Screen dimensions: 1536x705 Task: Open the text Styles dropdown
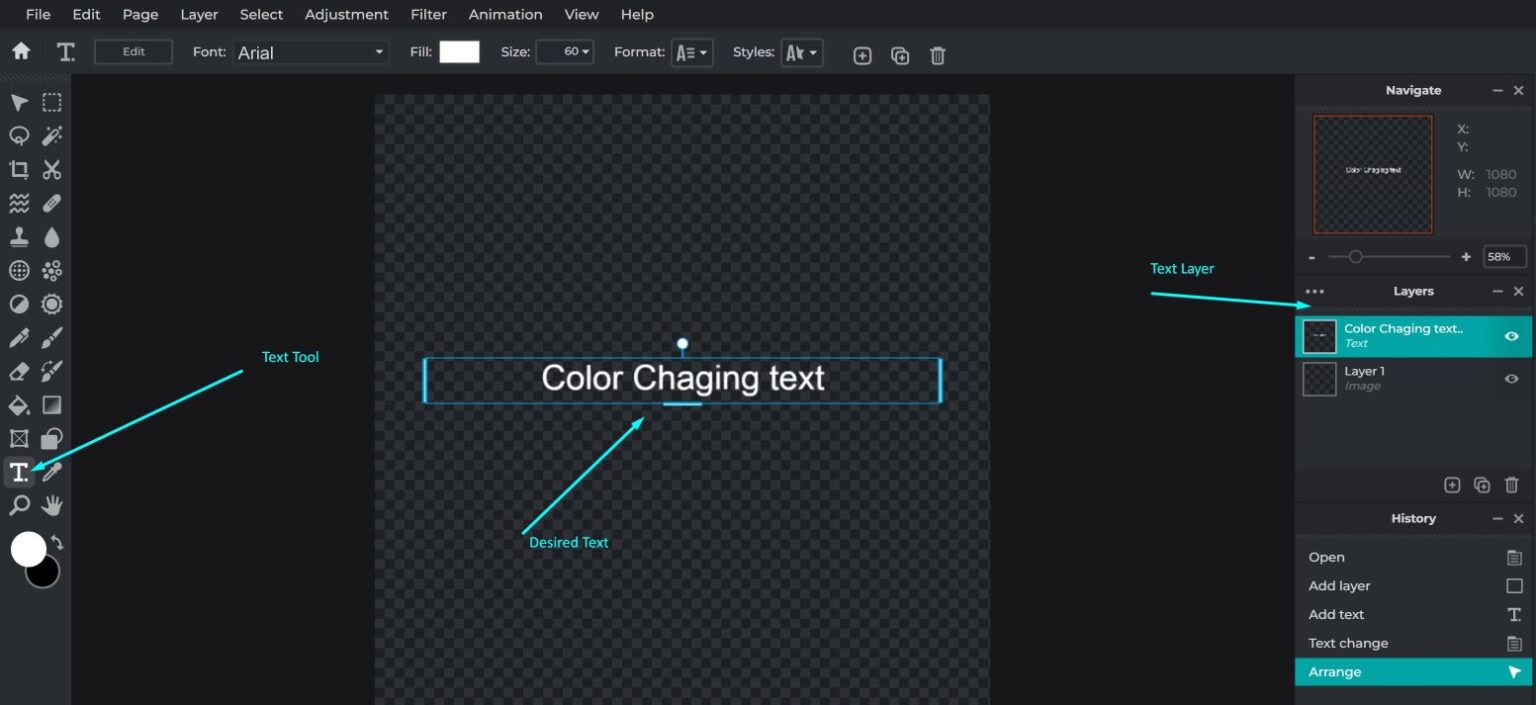pos(802,52)
